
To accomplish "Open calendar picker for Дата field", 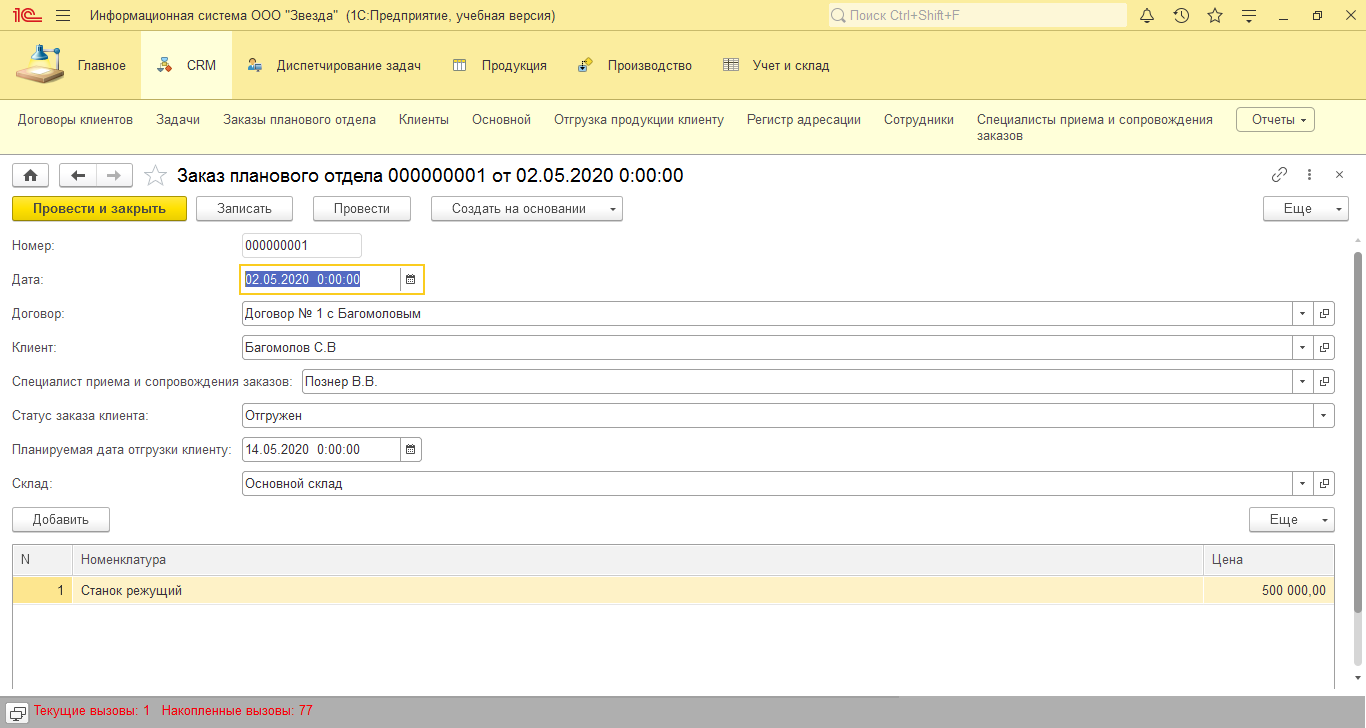I will [410, 280].
